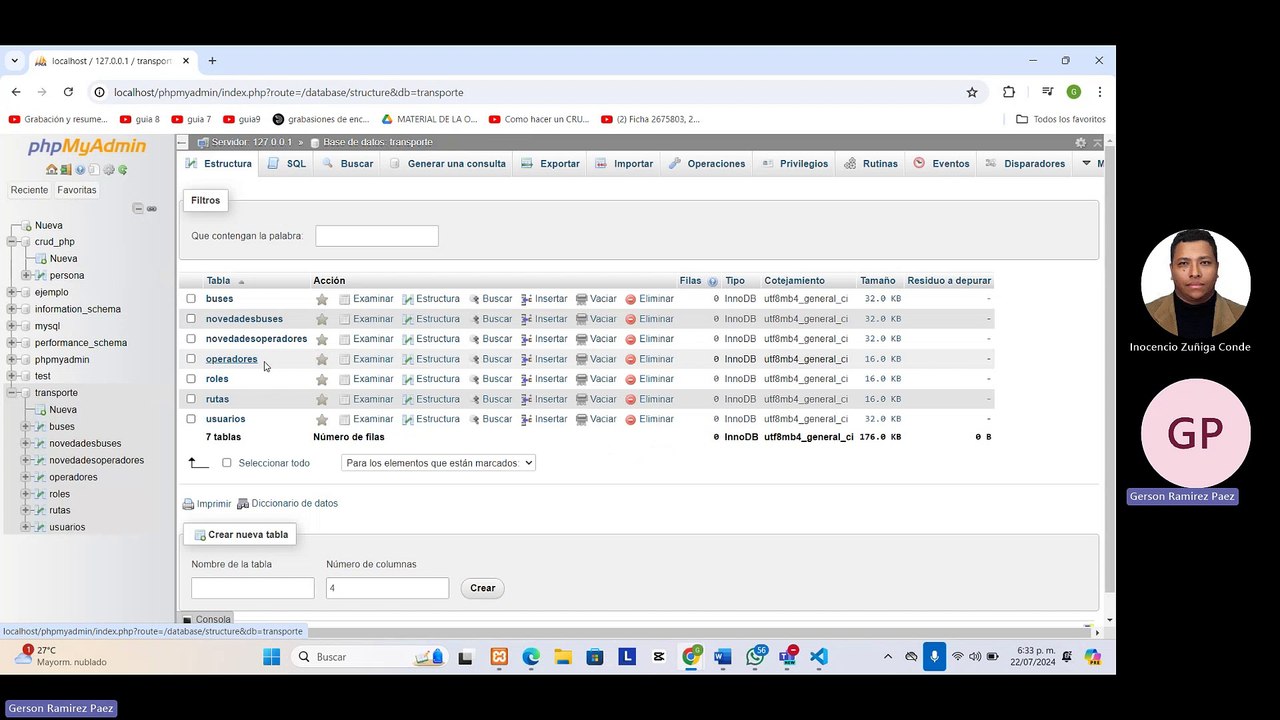1280x720 pixels.
Task: Click the Imprimir link
Action: (x=207, y=504)
